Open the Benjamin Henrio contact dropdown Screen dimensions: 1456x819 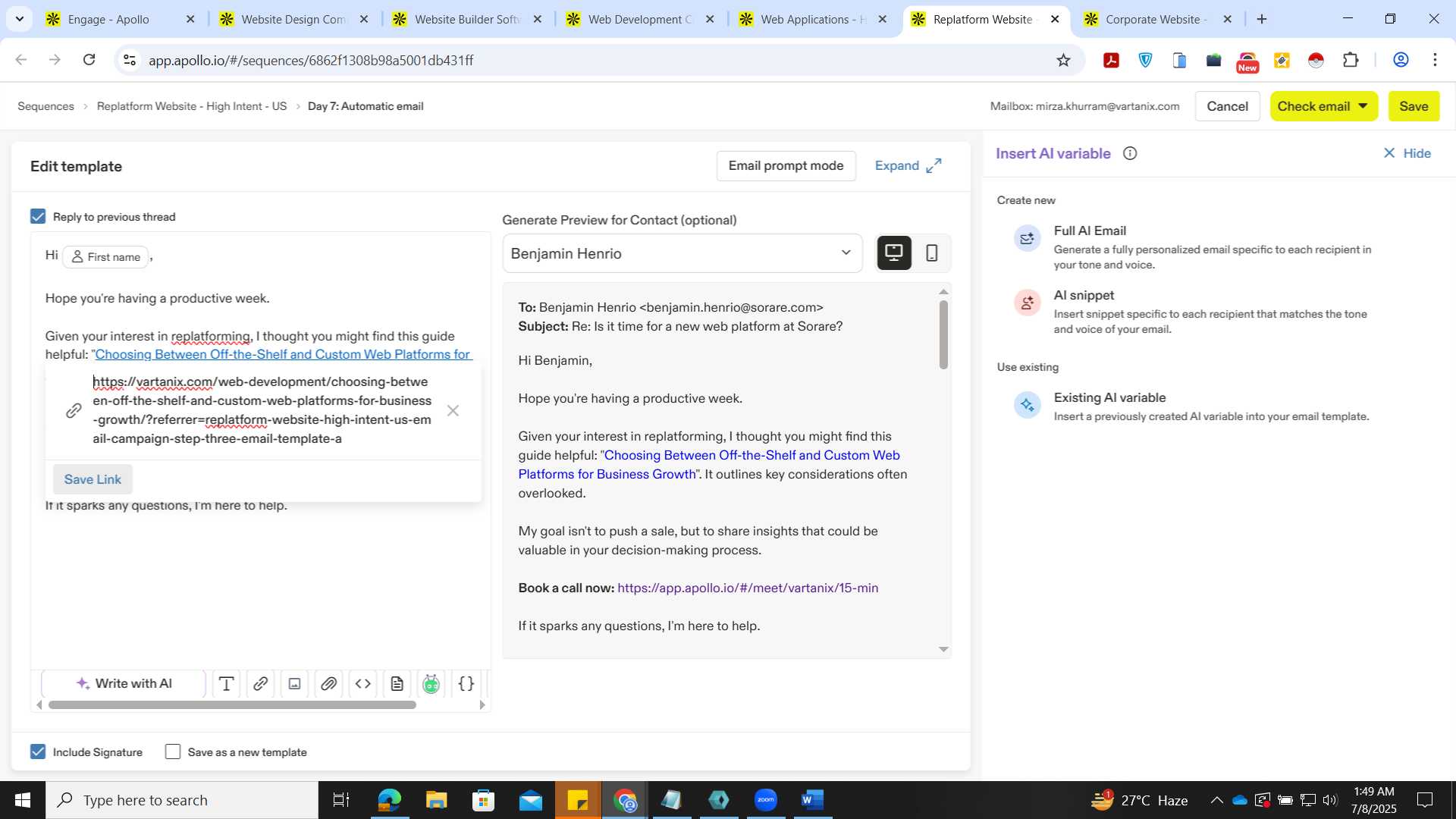[x=682, y=253]
